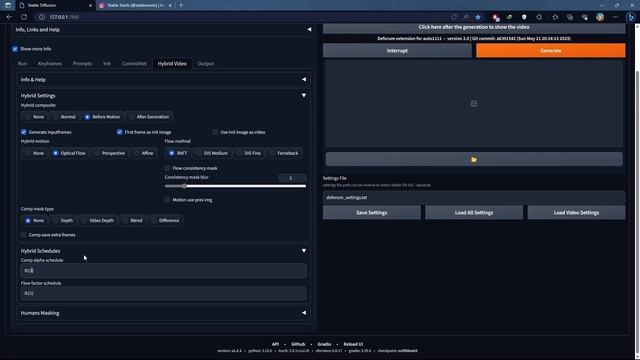Select Blend comp mask type
Screen dimensions: 640x360
coord(132,220)
